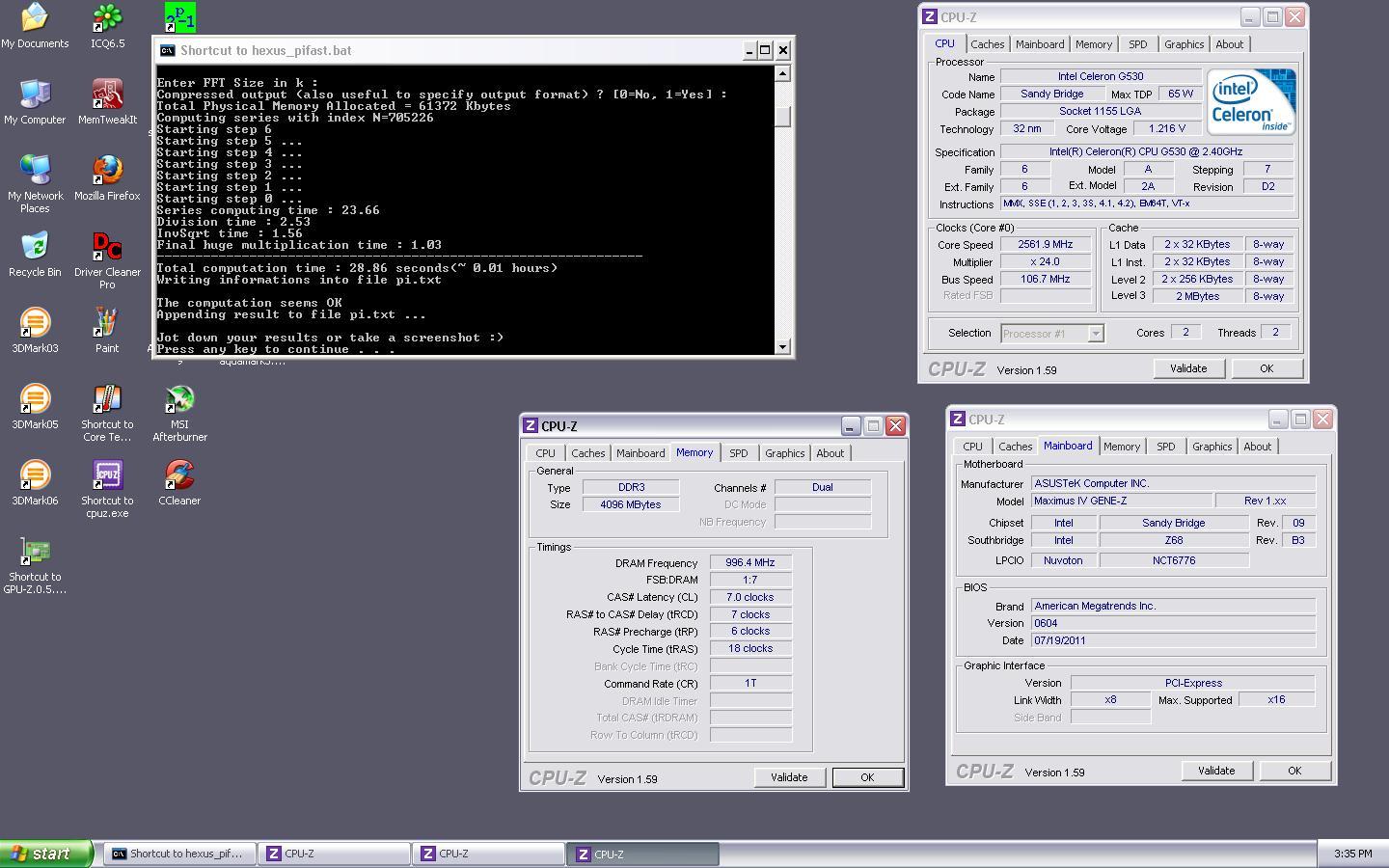
Task: Click OK in Memory window
Action: 867,777
